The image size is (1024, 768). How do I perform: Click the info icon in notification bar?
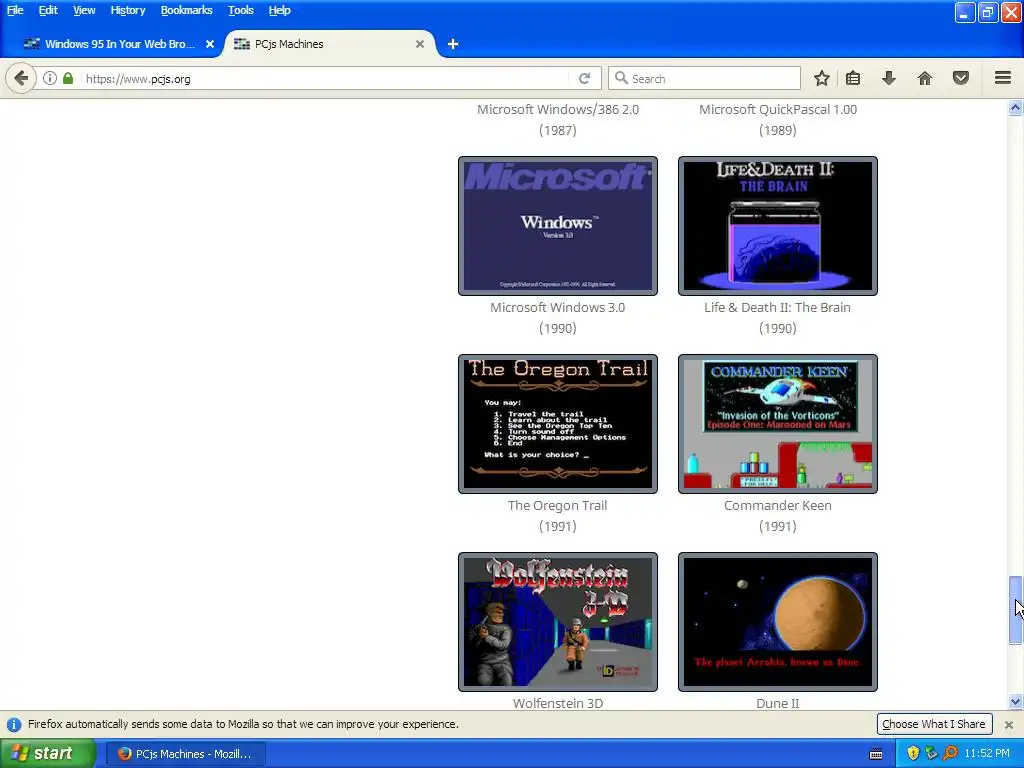14,724
